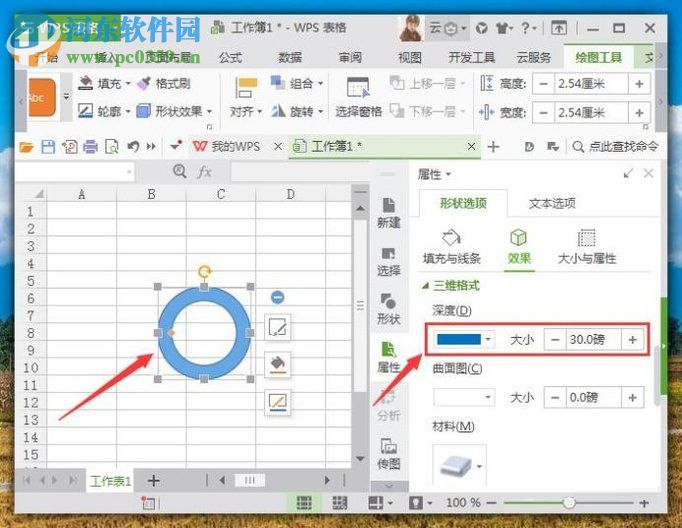Click the undo arrow icon

pos(133,147)
